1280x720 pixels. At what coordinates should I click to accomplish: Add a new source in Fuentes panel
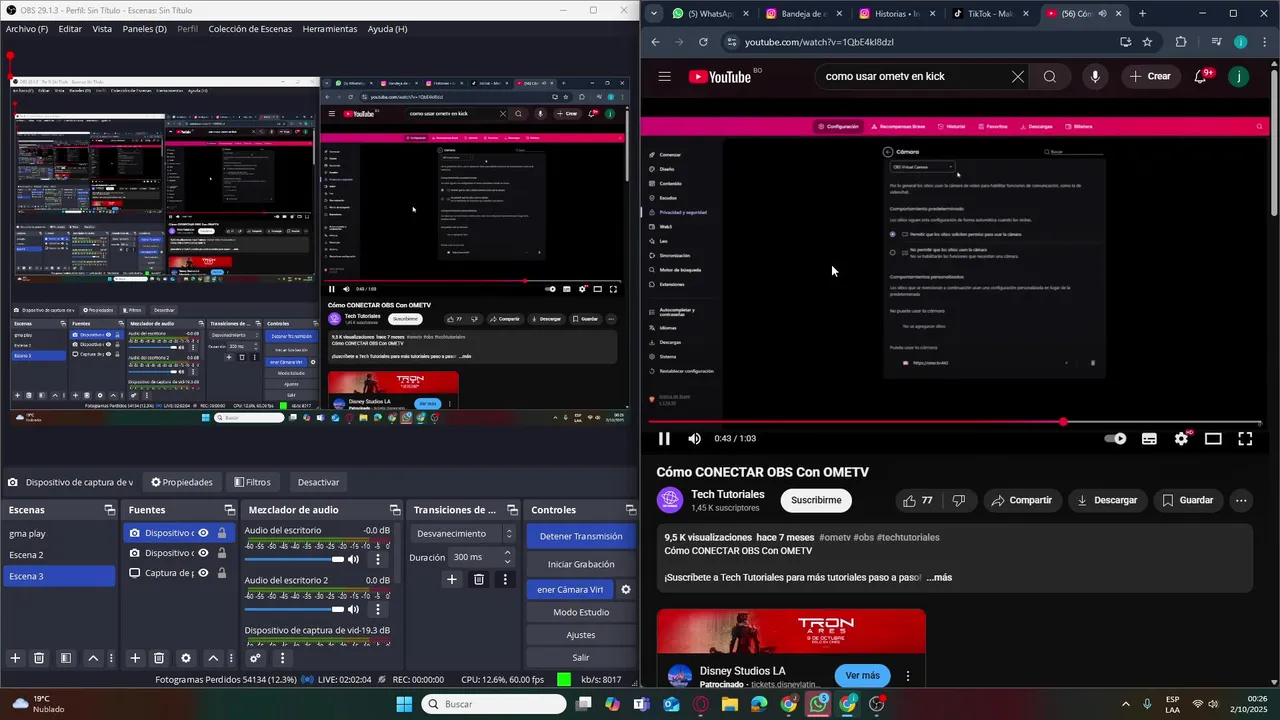tap(135, 658)
